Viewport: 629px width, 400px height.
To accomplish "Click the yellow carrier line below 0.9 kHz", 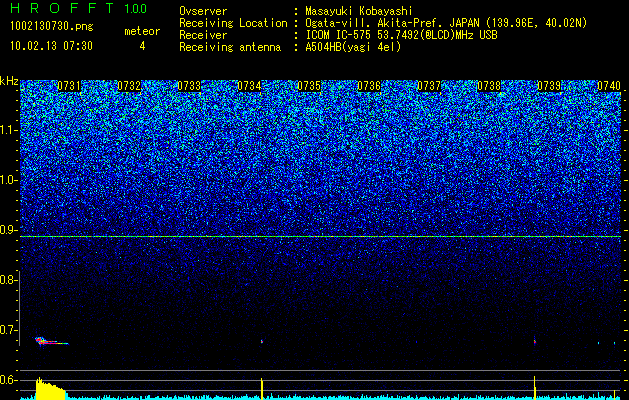I will point(320,236).
